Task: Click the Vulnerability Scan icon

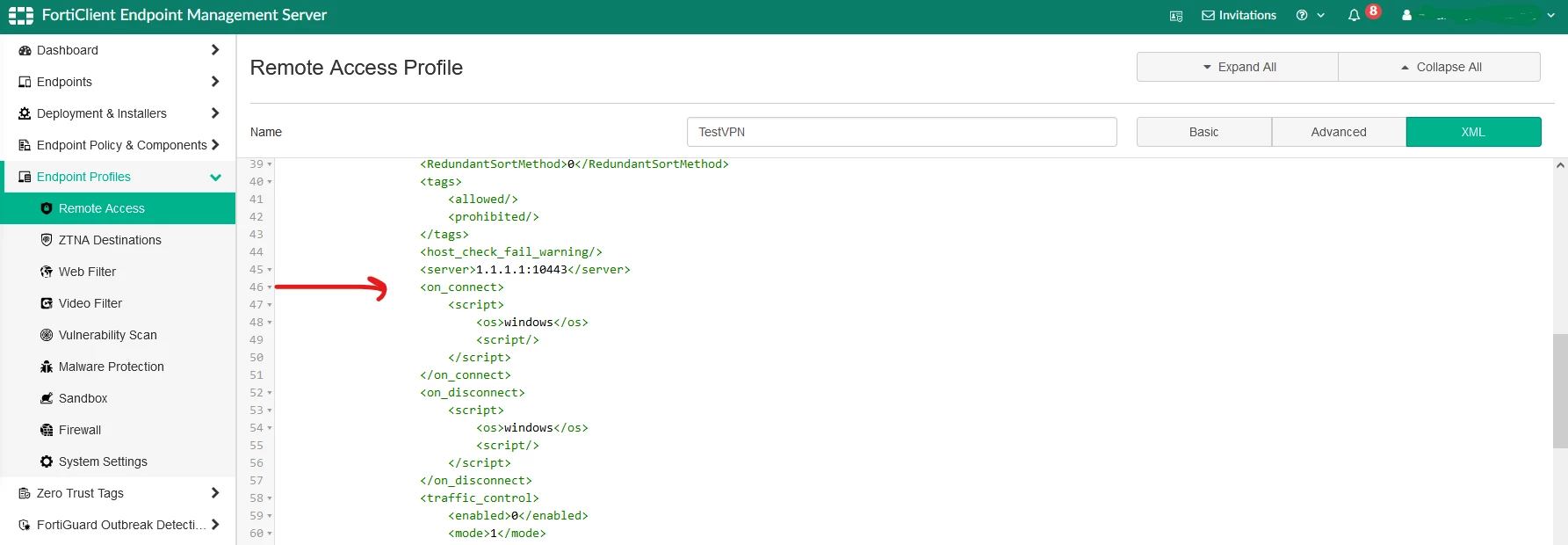Action: (x=47, y=335)
